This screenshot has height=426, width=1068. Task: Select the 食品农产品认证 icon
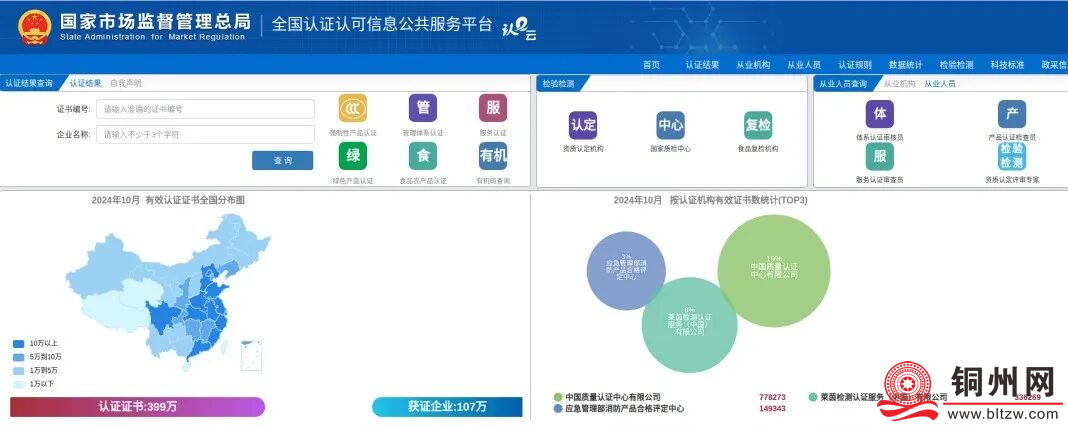click(x=422, y=156)
